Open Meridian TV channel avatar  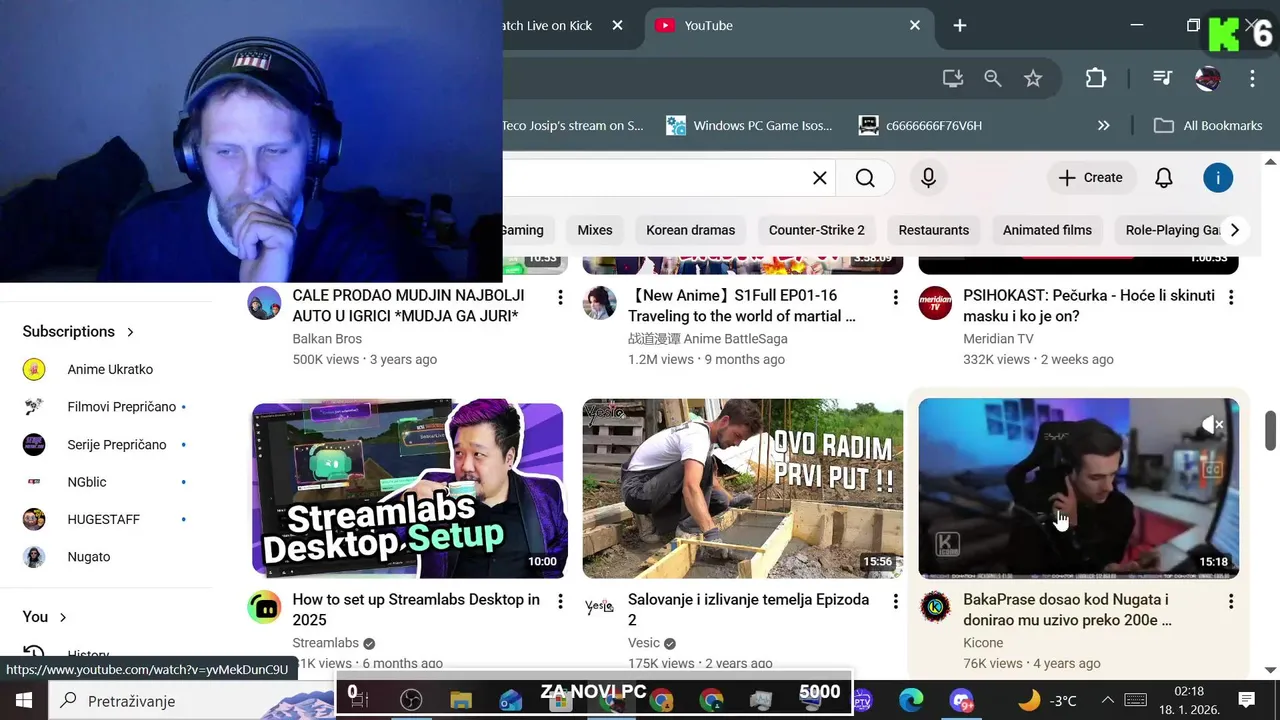[935, 302]
